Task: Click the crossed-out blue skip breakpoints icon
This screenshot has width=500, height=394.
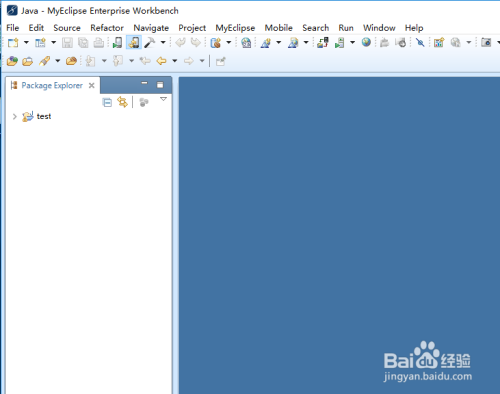Action: pyautogui.click(x=420, y=43)
